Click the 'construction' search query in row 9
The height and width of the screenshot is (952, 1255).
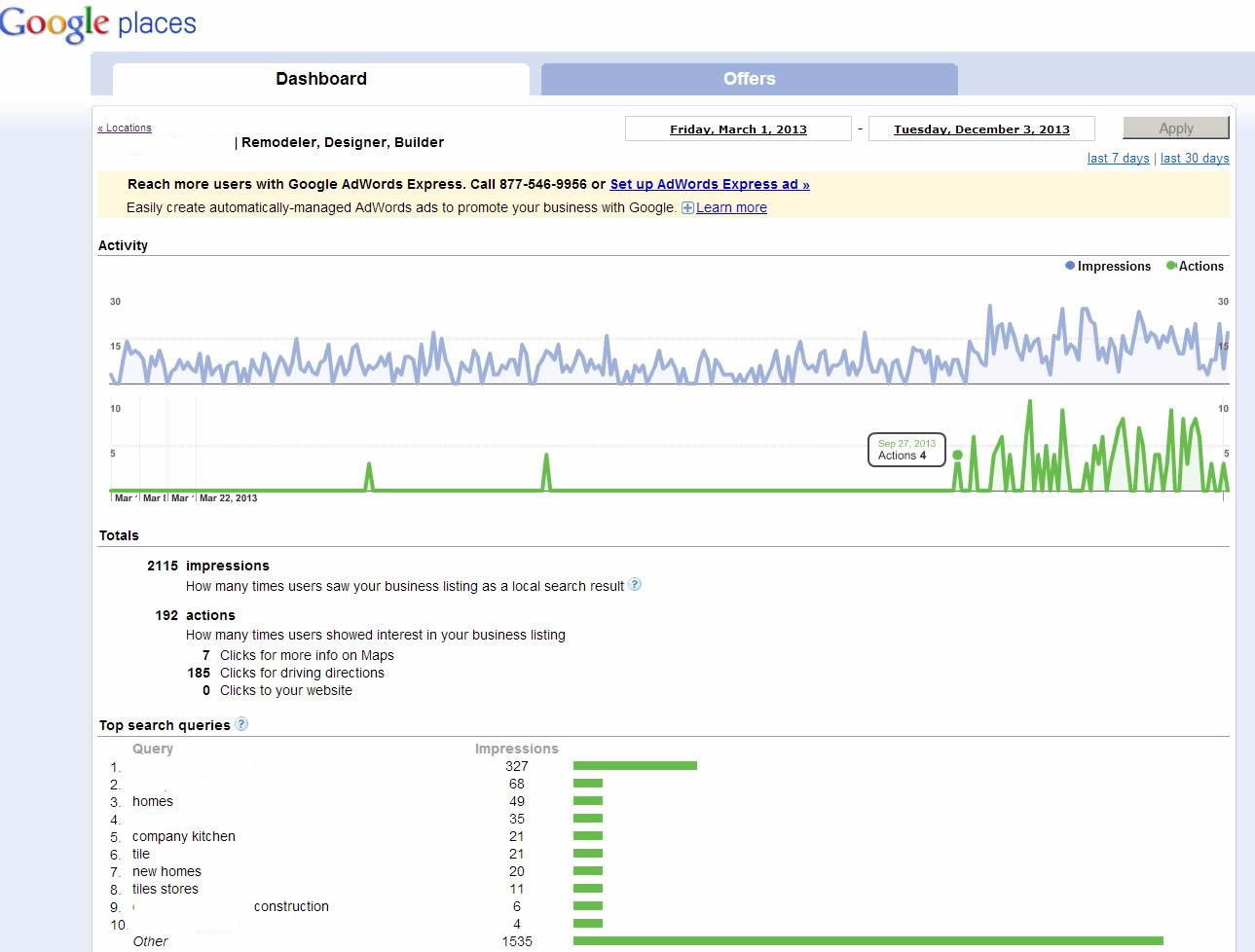tap(291, 906)
